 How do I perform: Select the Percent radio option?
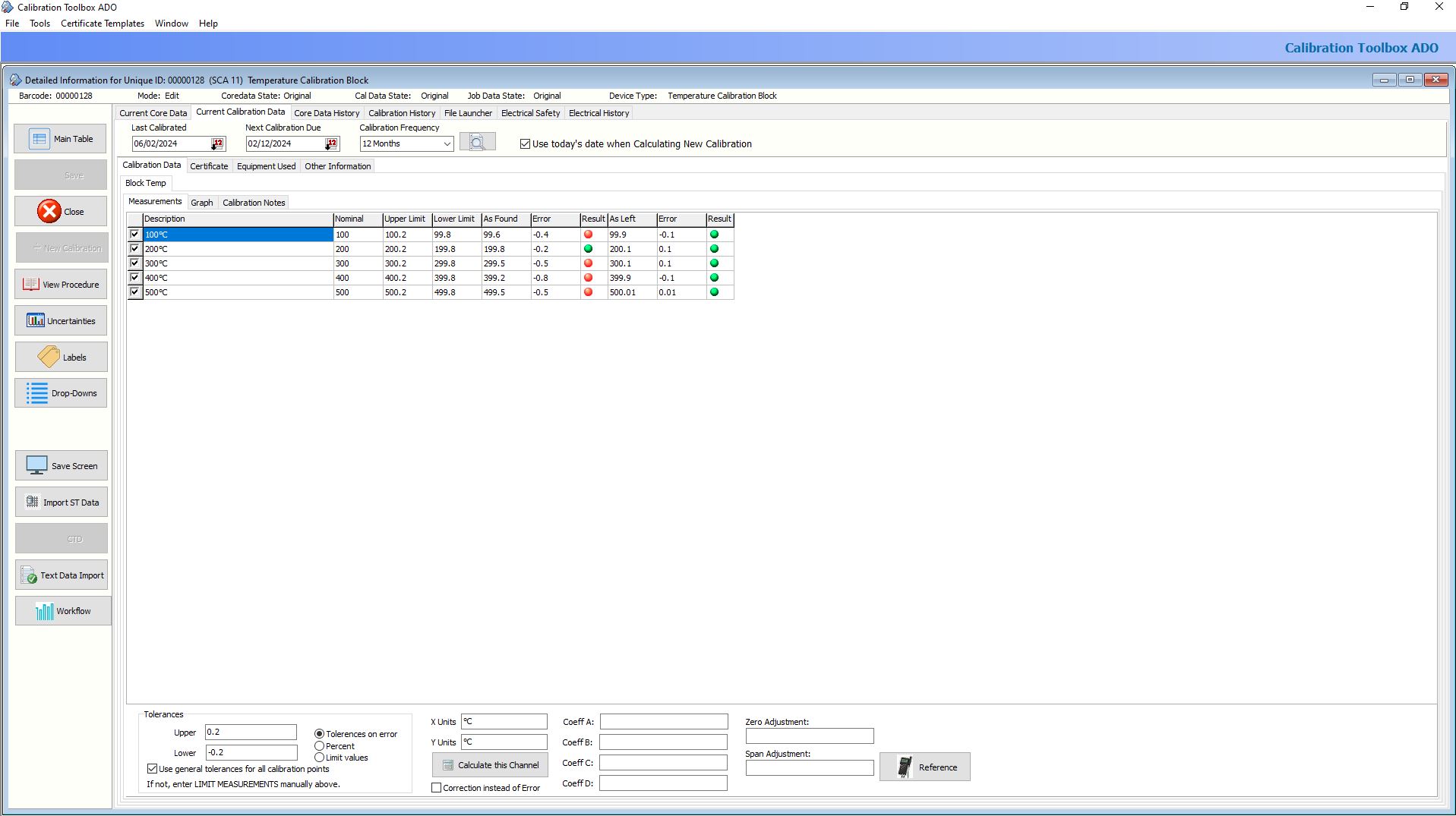(x=319, y=746)
